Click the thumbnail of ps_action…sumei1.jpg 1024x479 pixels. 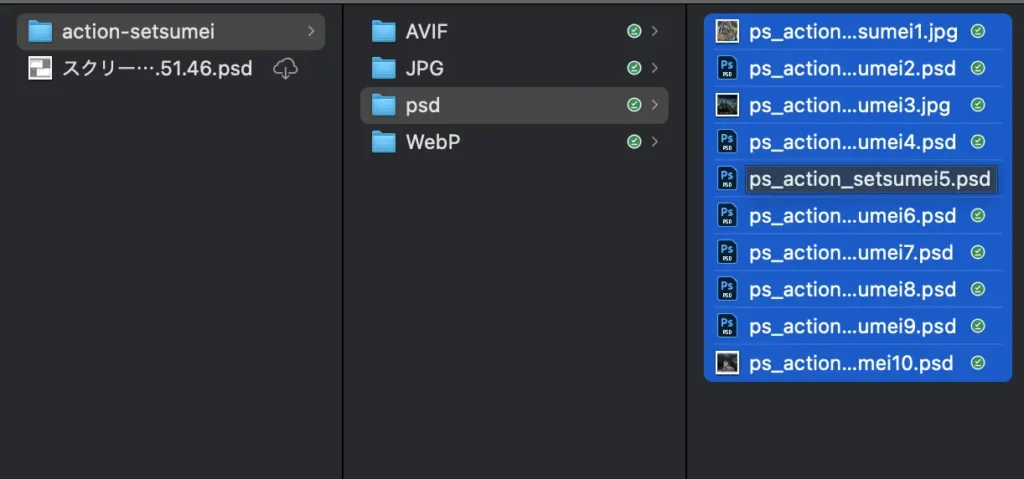pos(727,32)
